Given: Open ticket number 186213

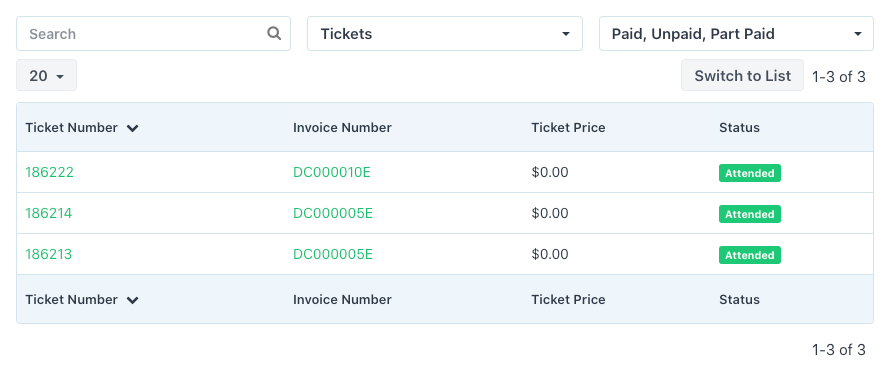Looking at the screenshot, I should click(49, 254).
